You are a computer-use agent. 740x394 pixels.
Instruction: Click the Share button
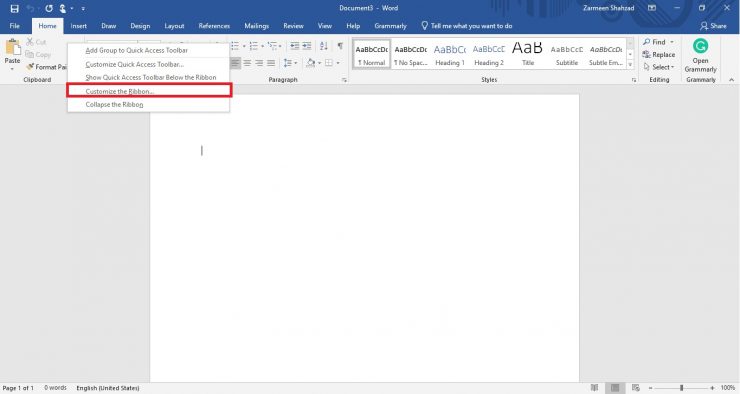click(x=713, y=26)
